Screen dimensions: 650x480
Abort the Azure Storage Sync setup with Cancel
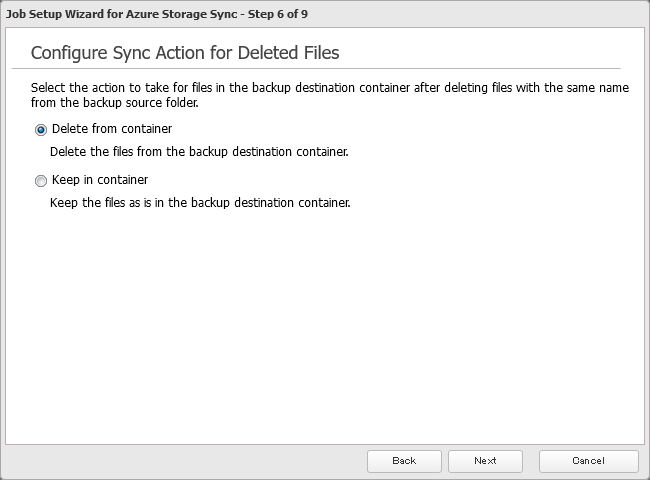(x=588, y=460)
